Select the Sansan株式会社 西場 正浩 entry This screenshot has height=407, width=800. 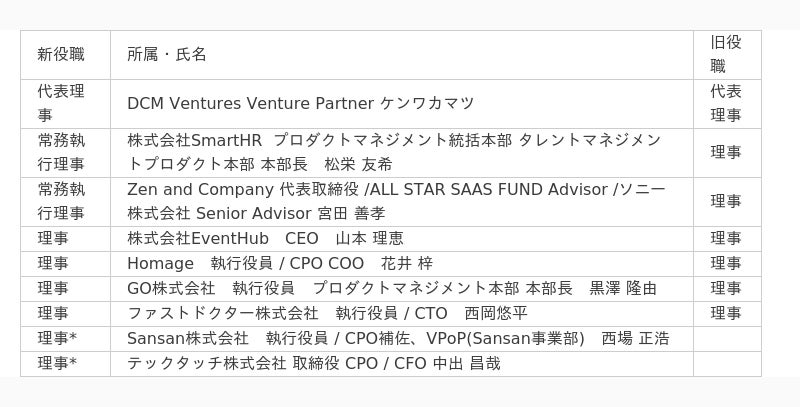[402, 339]
